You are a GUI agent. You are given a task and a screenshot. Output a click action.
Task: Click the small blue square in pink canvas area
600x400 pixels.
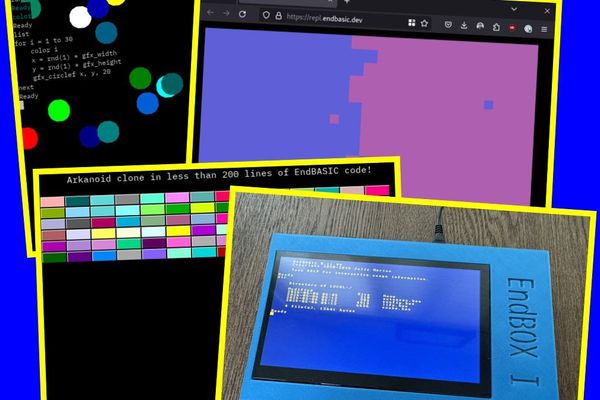tap(488, 105)
